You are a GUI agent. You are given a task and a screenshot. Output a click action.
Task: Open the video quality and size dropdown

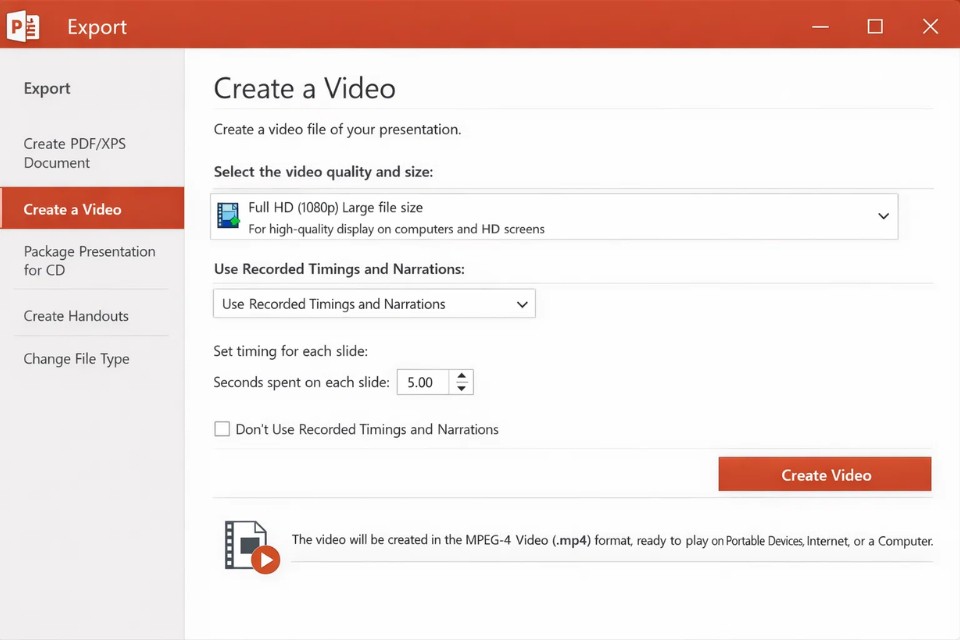[883, 216]
